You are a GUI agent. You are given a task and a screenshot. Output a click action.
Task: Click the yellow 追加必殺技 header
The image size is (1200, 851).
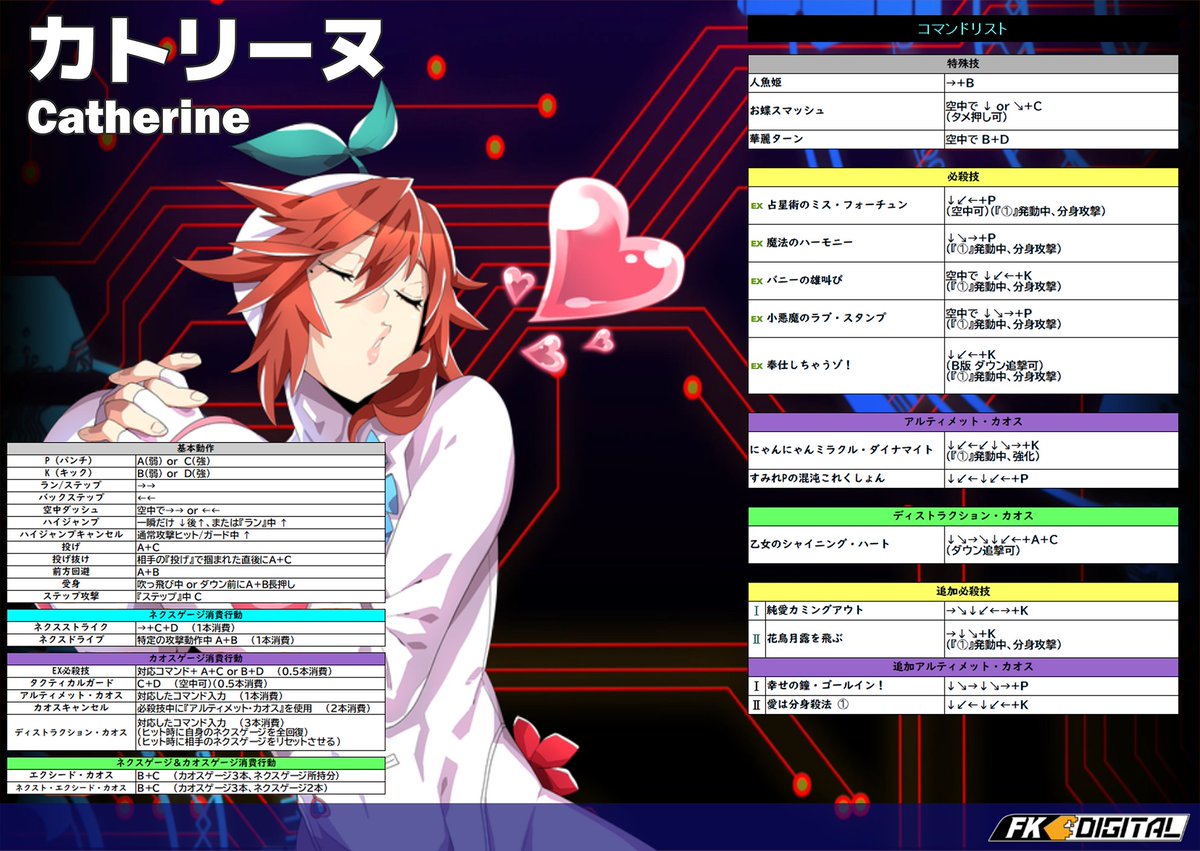coord(963,592)
